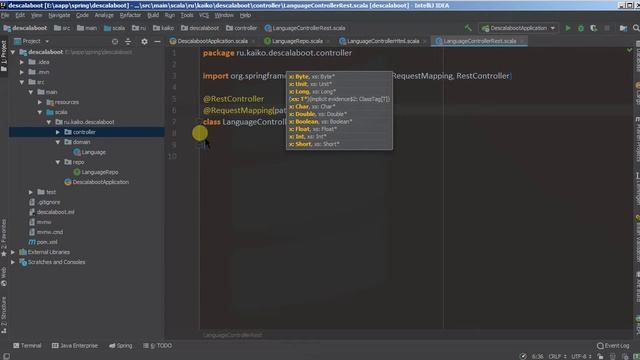The image size is (640, 360).
Task: Open Java Enterprise tool window
Action: [x=75, y=345]
